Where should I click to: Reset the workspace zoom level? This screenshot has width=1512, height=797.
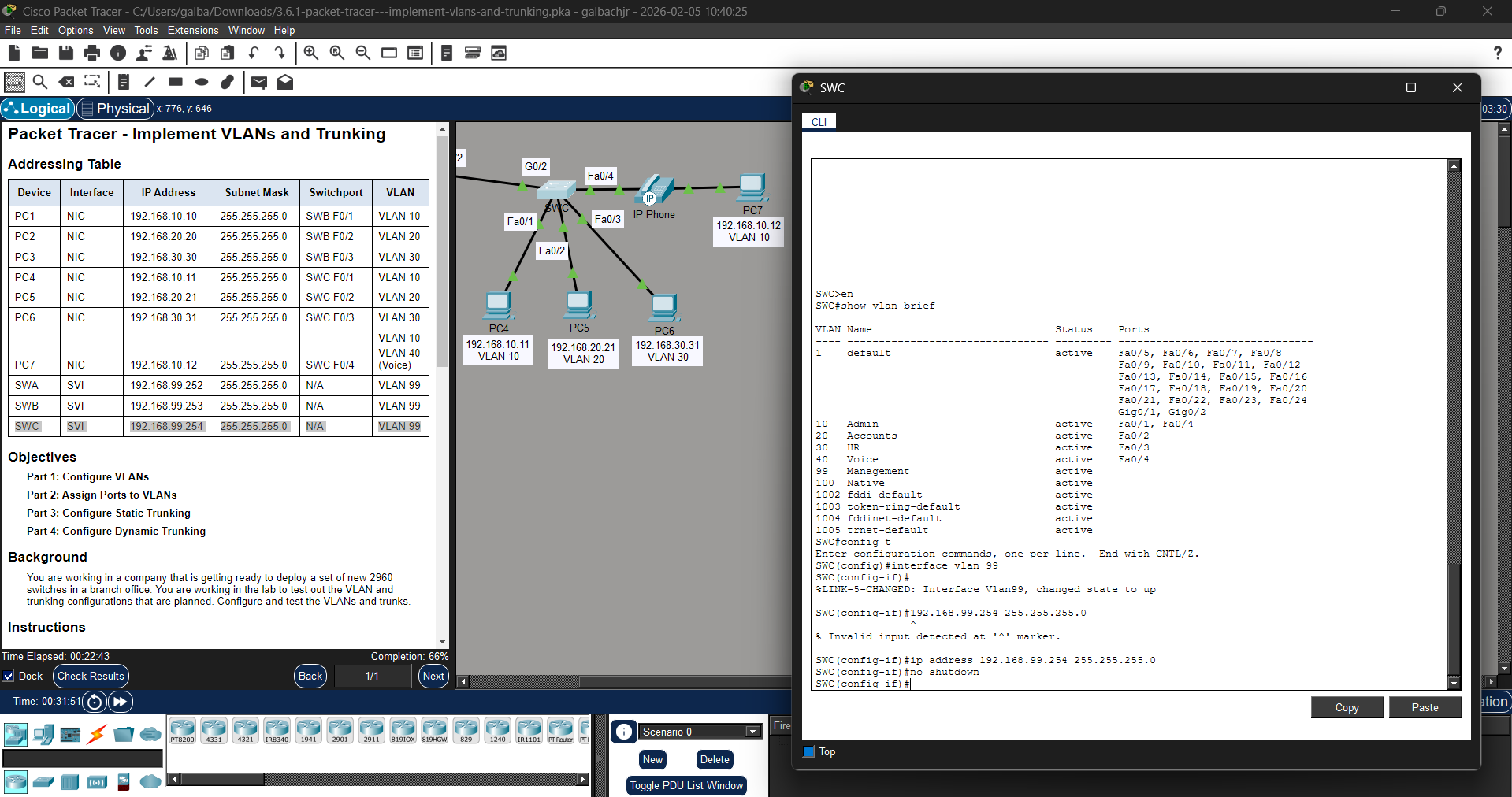[337, 53]
